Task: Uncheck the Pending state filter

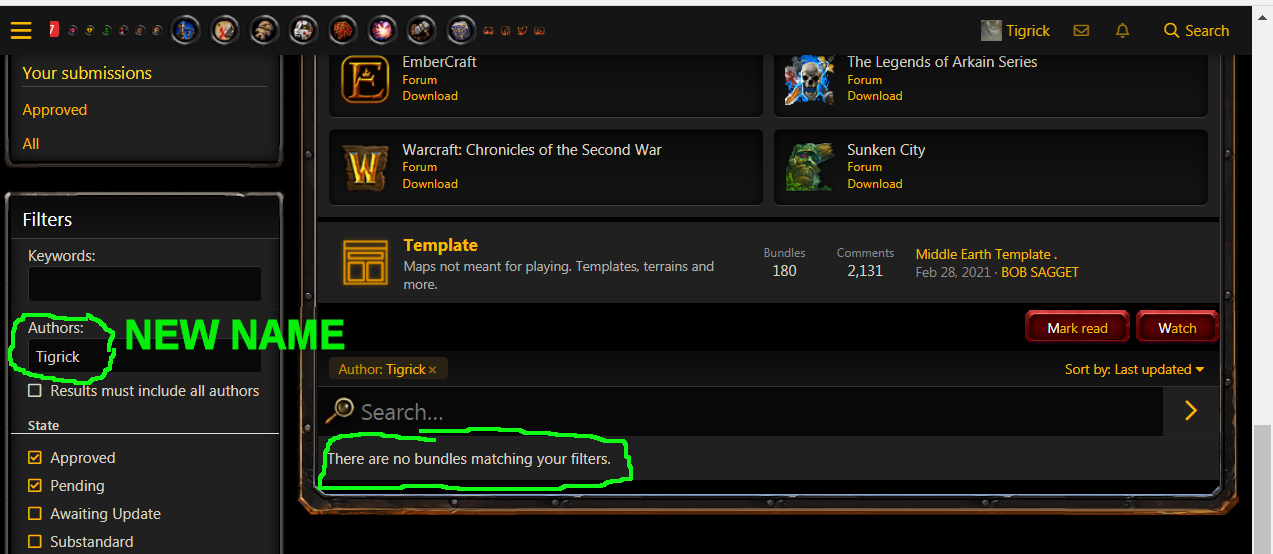Action: 35,486
